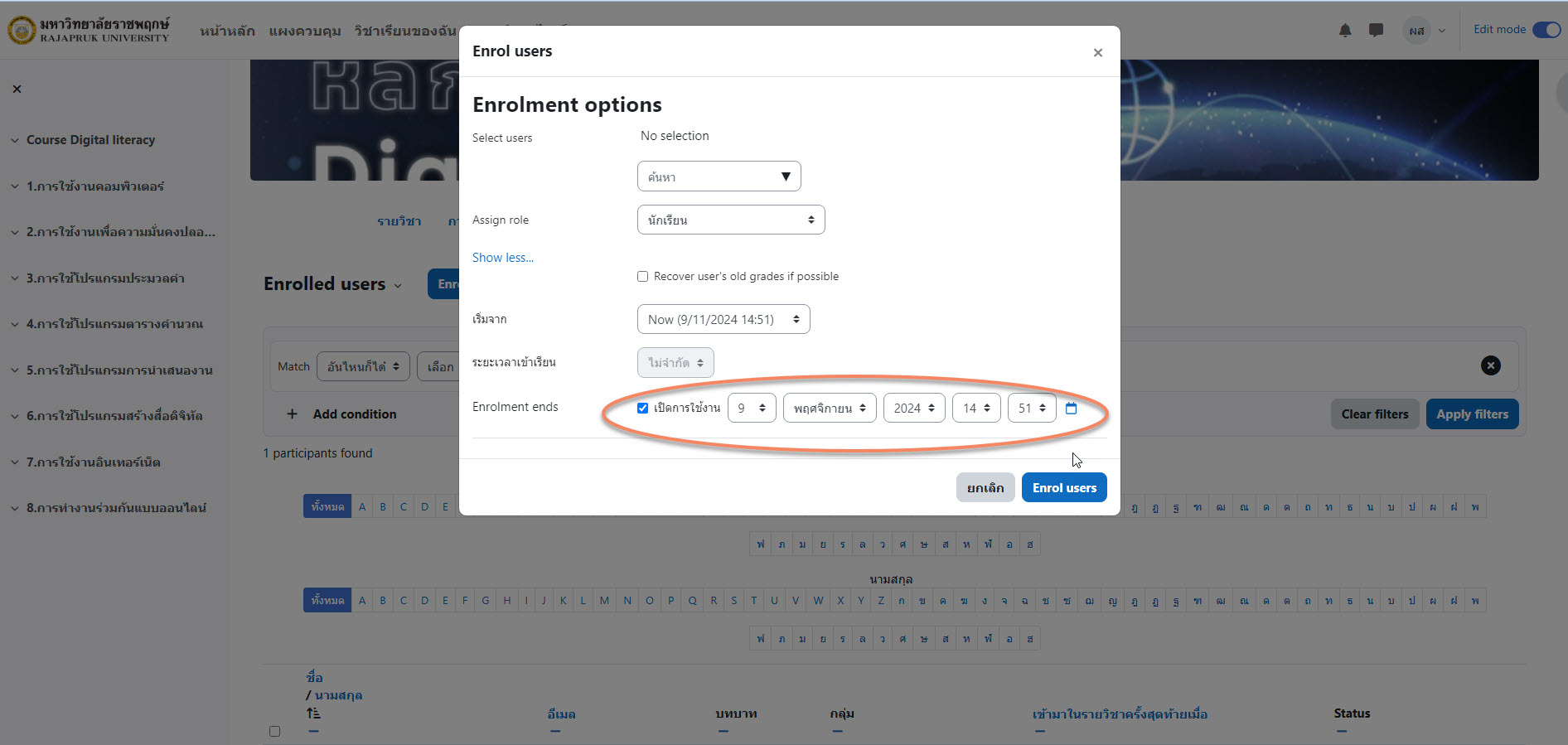1568x745 pixels.
Task: Uncheck the Enrolment ends enable checkbox
Action: (x=642, y=408)
